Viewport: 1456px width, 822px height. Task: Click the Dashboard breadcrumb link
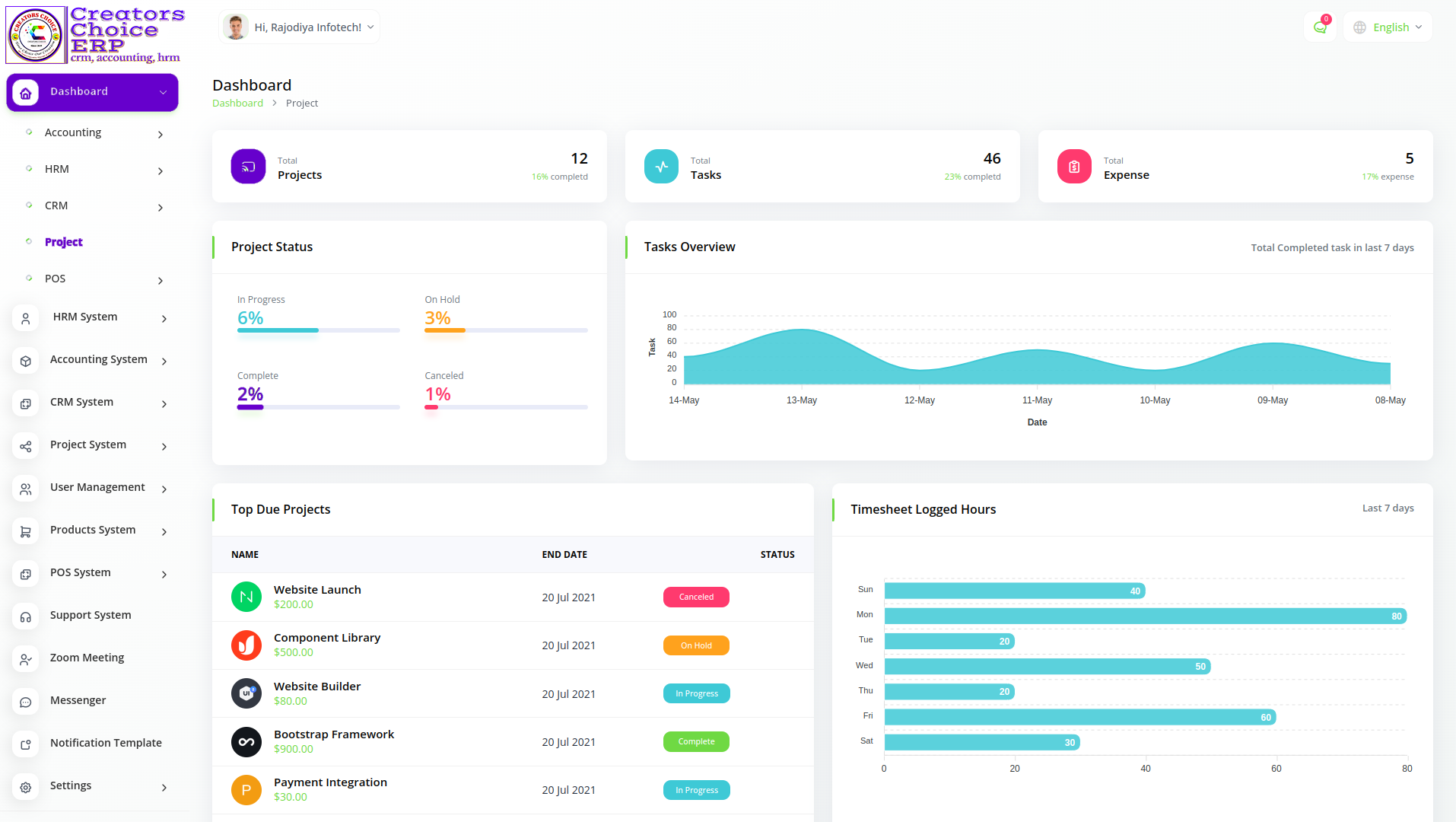237,104
